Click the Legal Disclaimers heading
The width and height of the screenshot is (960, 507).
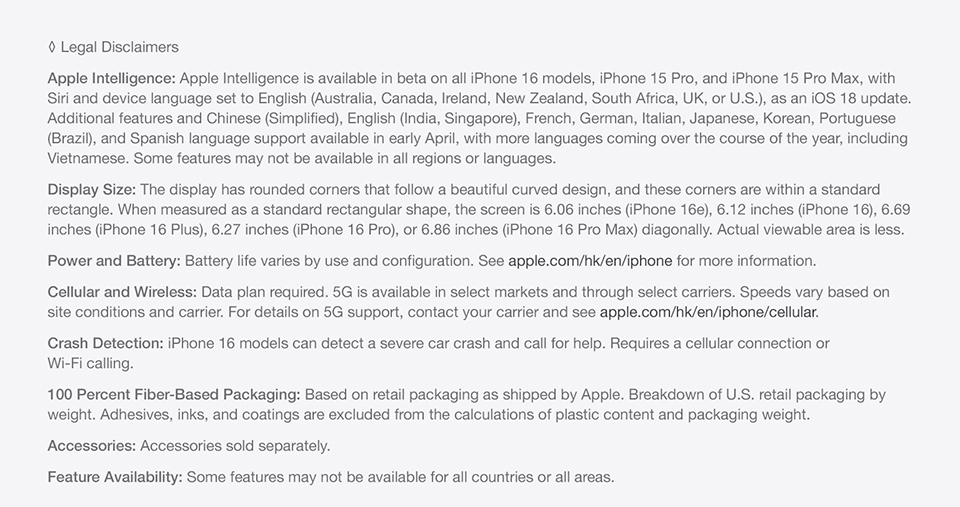click(119, 47)
